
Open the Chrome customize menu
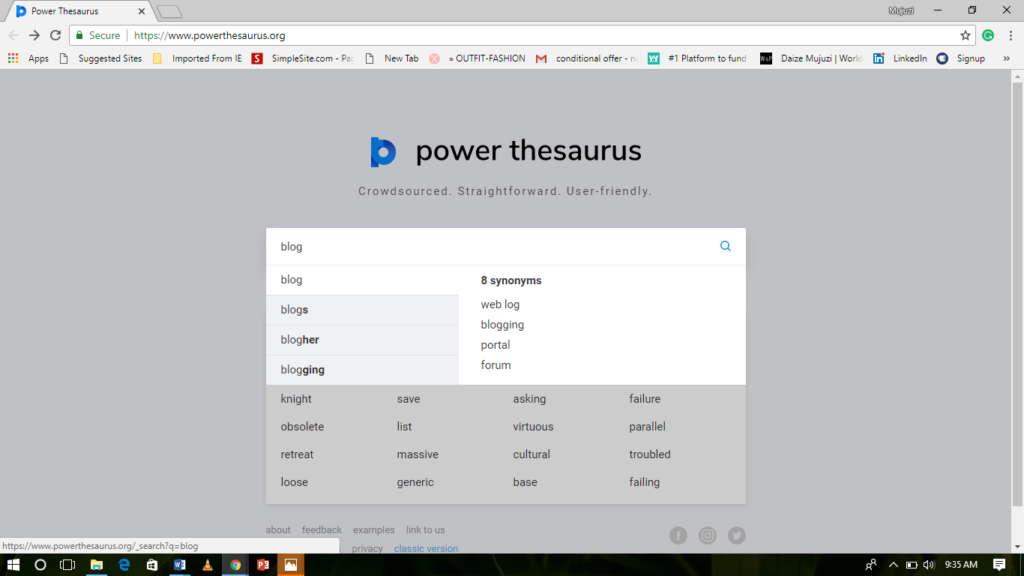coord(1010,35)
